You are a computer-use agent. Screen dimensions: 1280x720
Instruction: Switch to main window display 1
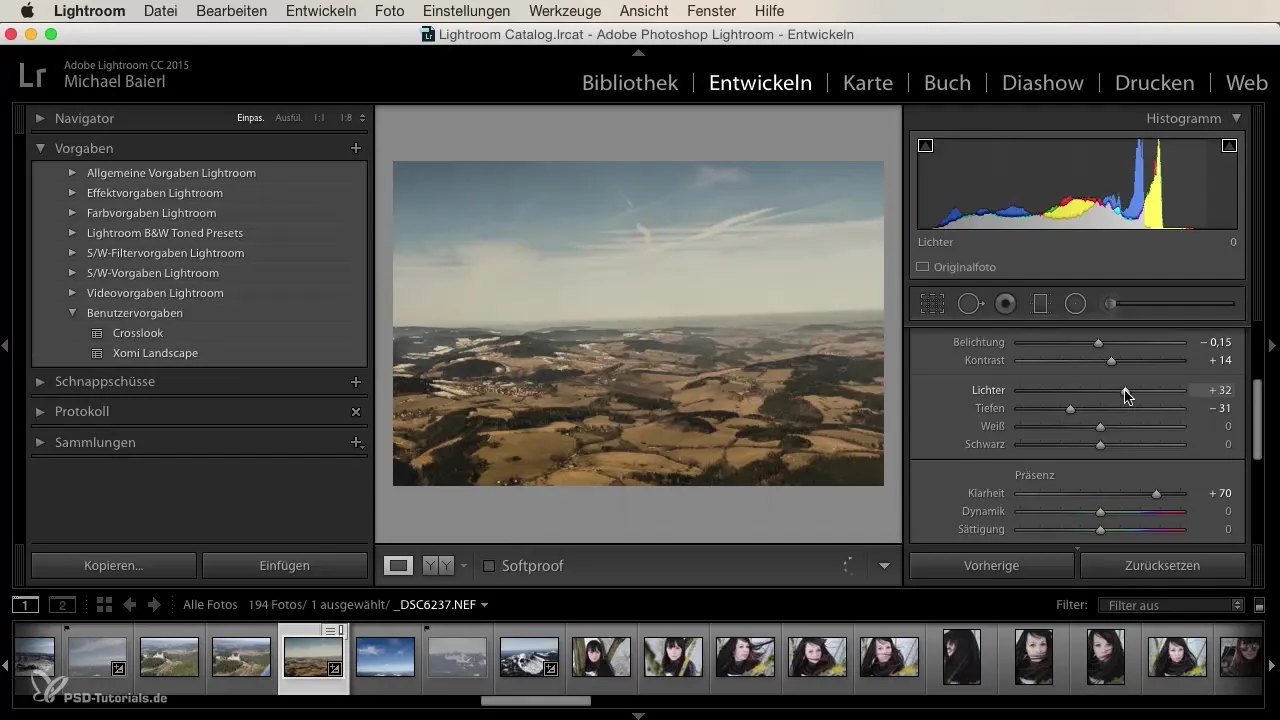[x=26, y=605]
